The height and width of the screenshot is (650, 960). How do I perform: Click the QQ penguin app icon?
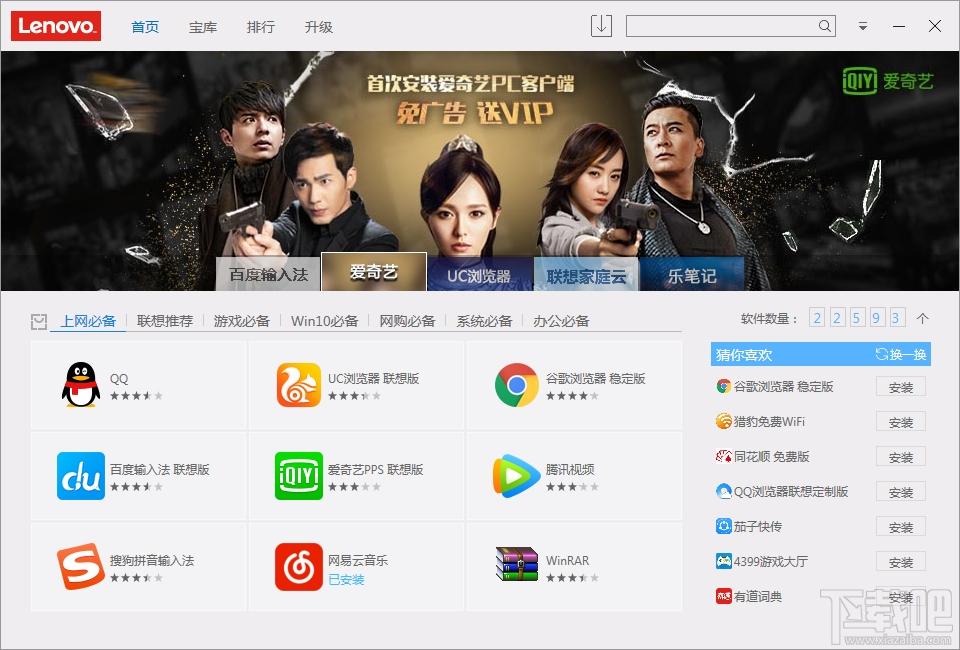[x=81, y=385]
